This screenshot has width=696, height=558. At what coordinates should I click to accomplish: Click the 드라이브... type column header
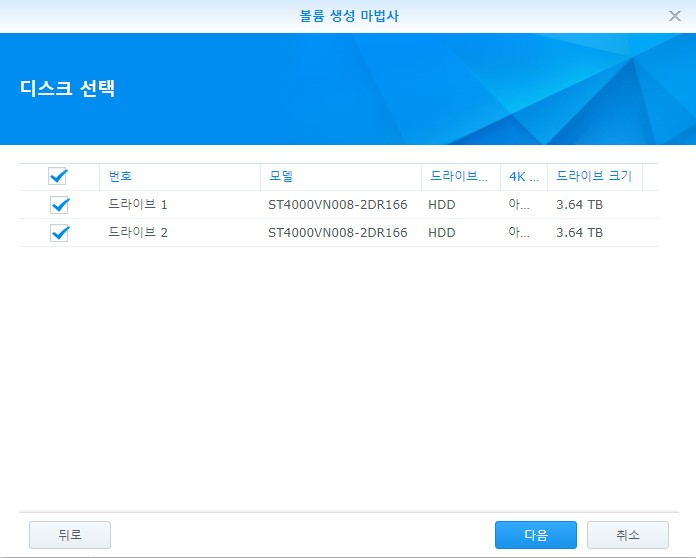pyautogui.click(x=461, y=177)
